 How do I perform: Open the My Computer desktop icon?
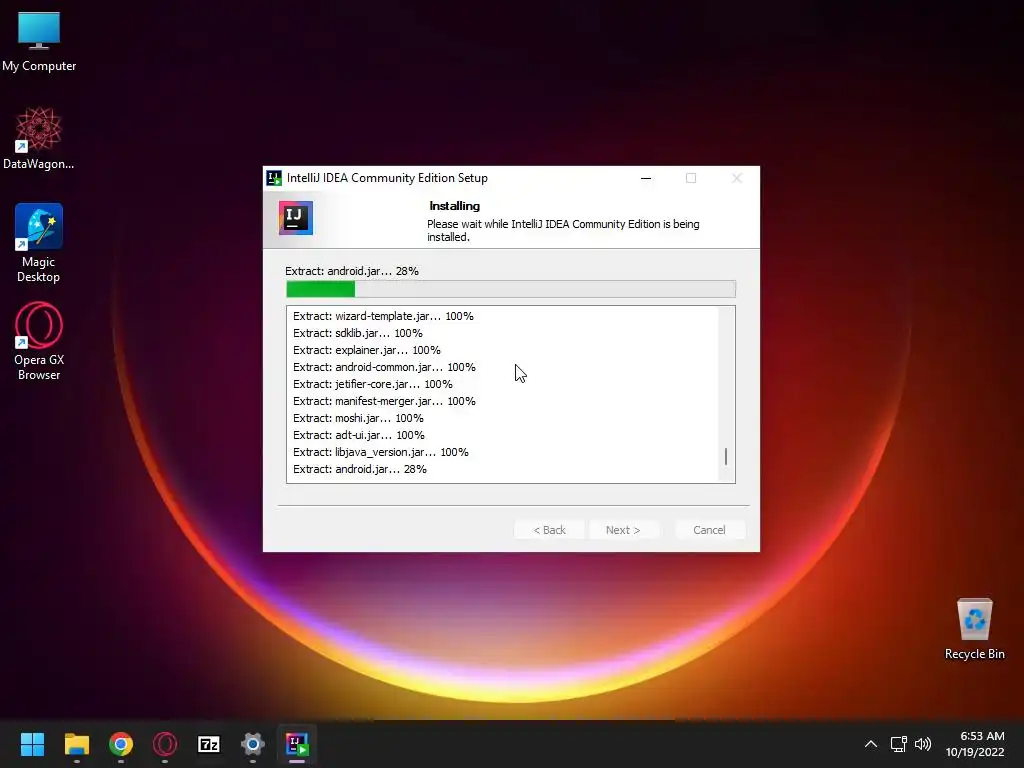[39, 41]
